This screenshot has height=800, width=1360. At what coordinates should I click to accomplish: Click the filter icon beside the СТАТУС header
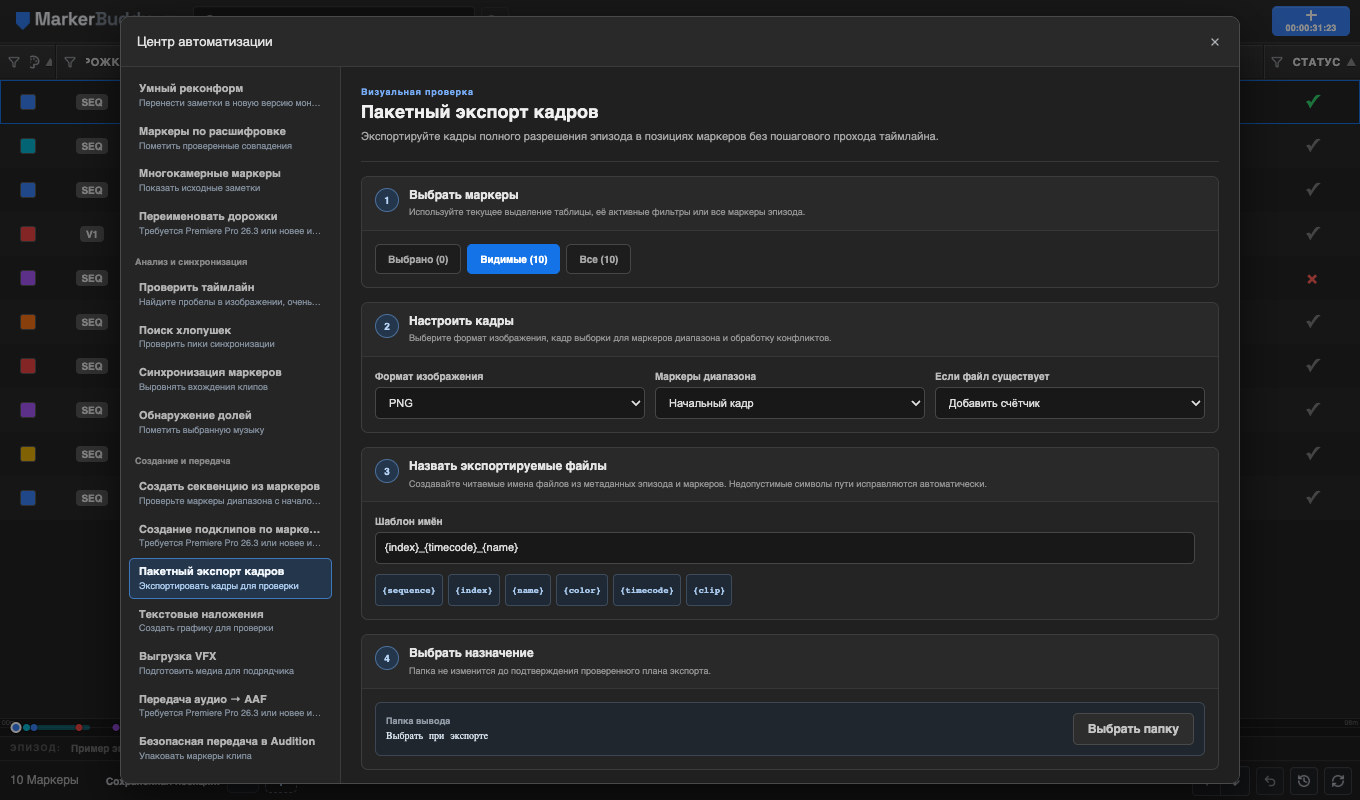coord(1277,62)
